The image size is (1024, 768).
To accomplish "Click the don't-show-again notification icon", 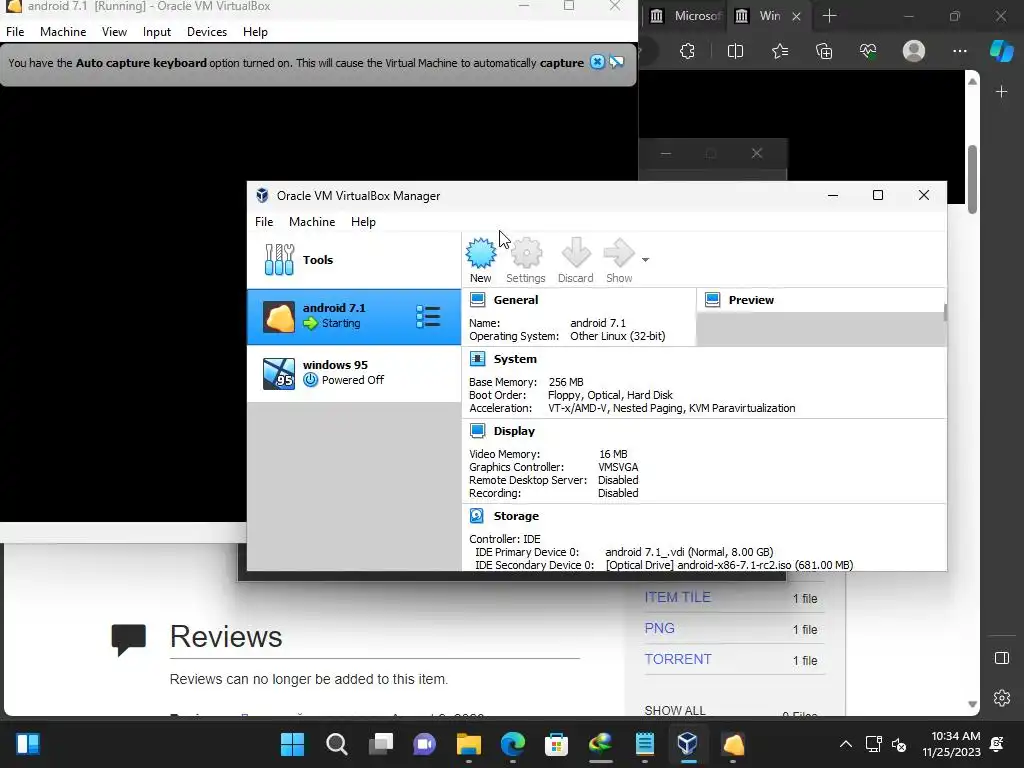I will pyautogui.click(x=616, y=62).
